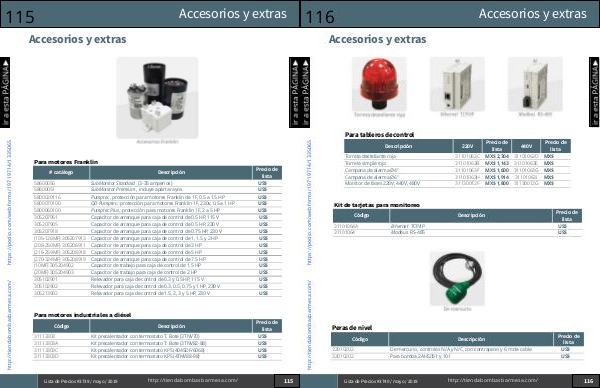Click 'ir a esta PÁGINA' tab on page 115 left edge
Viewport: 600px width, 388px height.
tap(5, 92)
